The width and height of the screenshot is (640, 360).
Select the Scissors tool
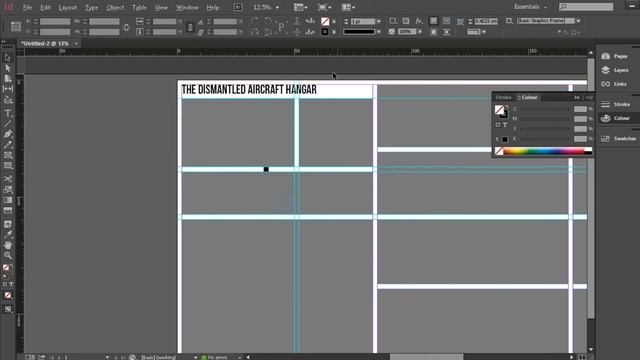[7, 179]
